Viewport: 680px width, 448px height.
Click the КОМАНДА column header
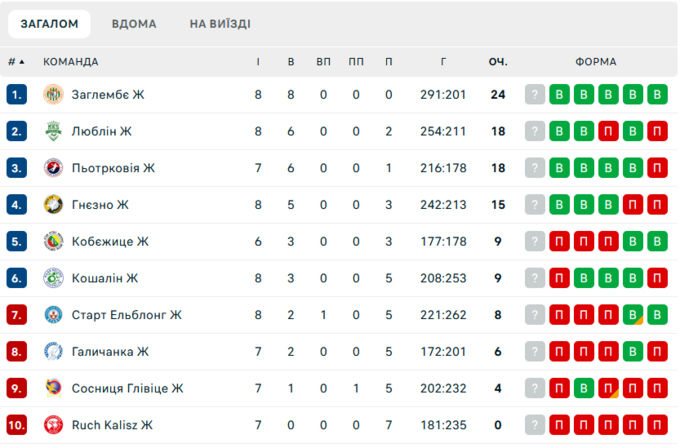[x=71, y=62]
